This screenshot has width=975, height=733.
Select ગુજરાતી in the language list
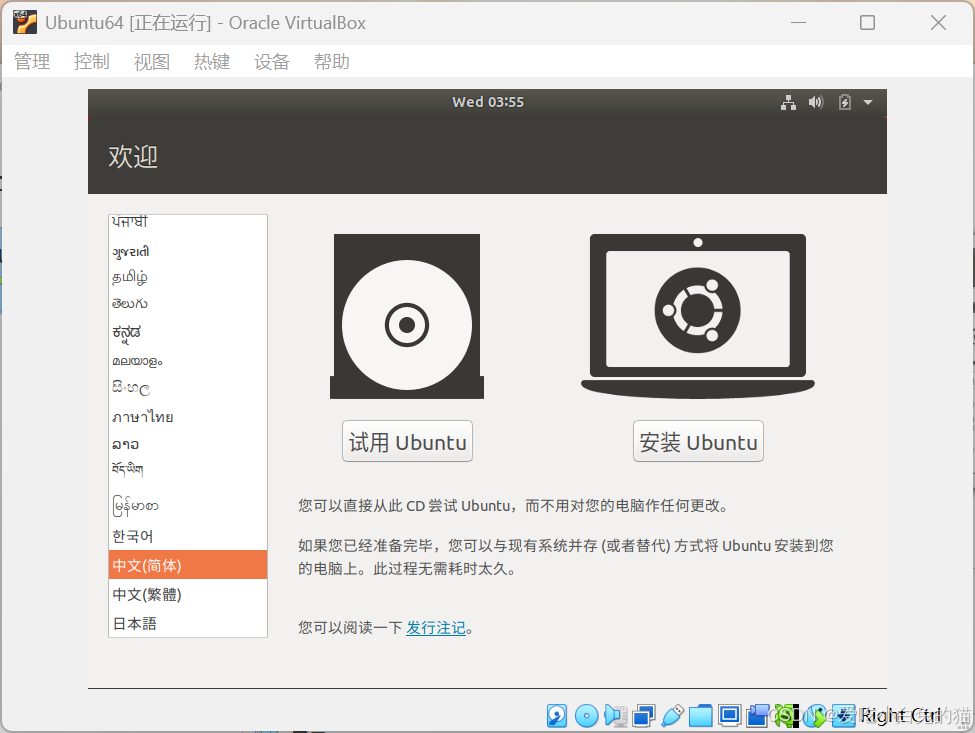188,251
